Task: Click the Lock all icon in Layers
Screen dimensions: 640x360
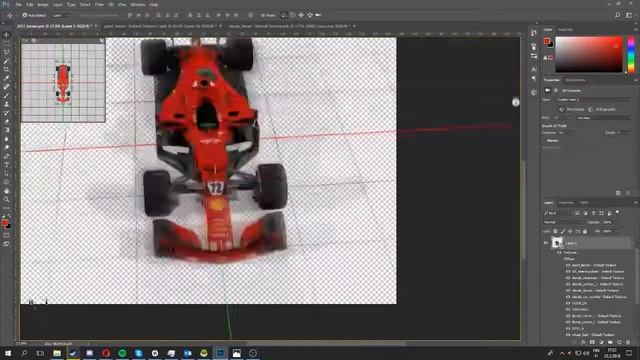Action: (x=585, y=231)
